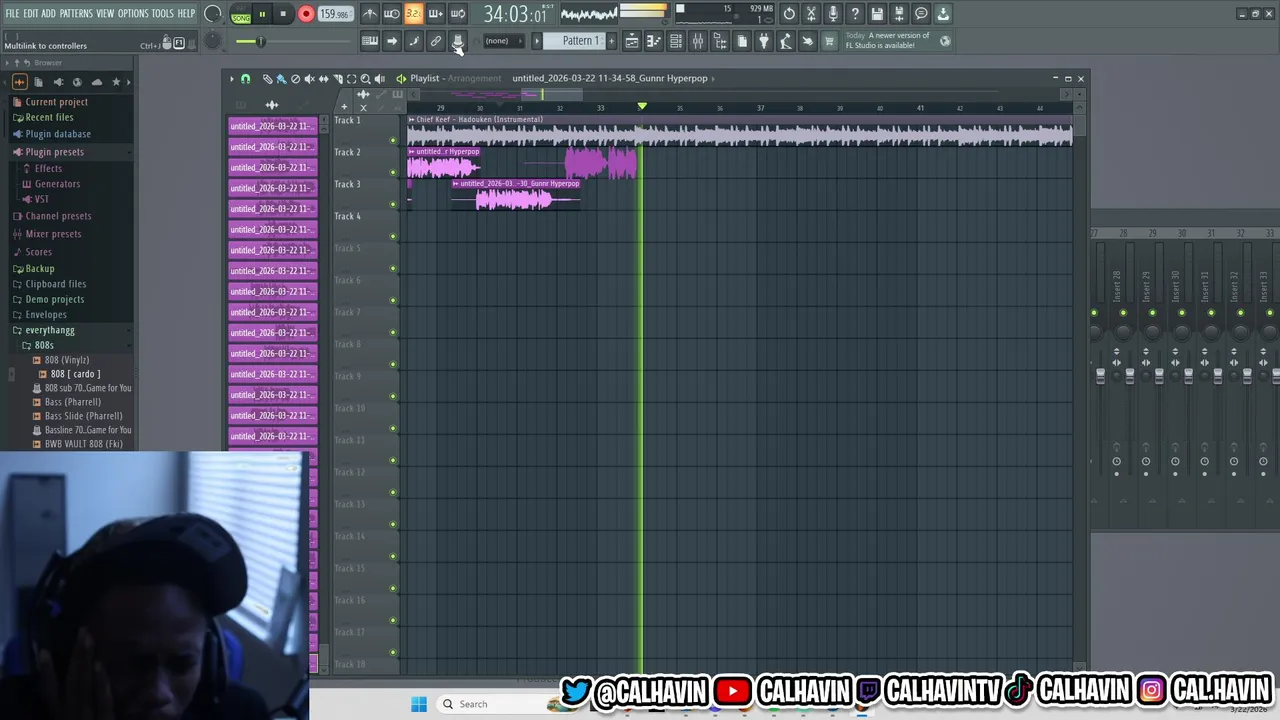Open the OPTIONS menu
The width and height of the screenshot is (1280, 720).
(133, 14)
